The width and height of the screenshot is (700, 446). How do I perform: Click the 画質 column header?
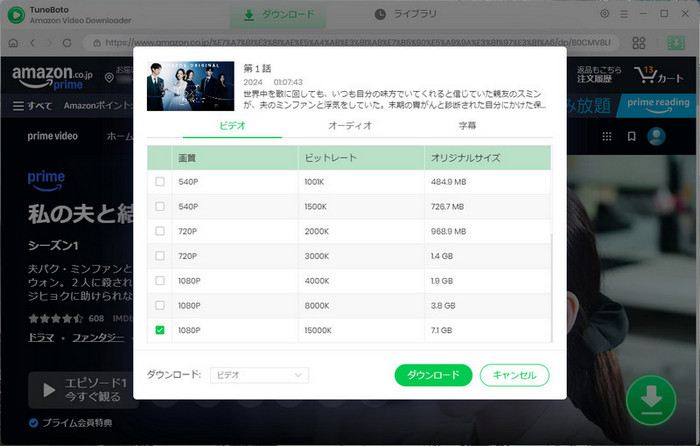tap(235, 158)
